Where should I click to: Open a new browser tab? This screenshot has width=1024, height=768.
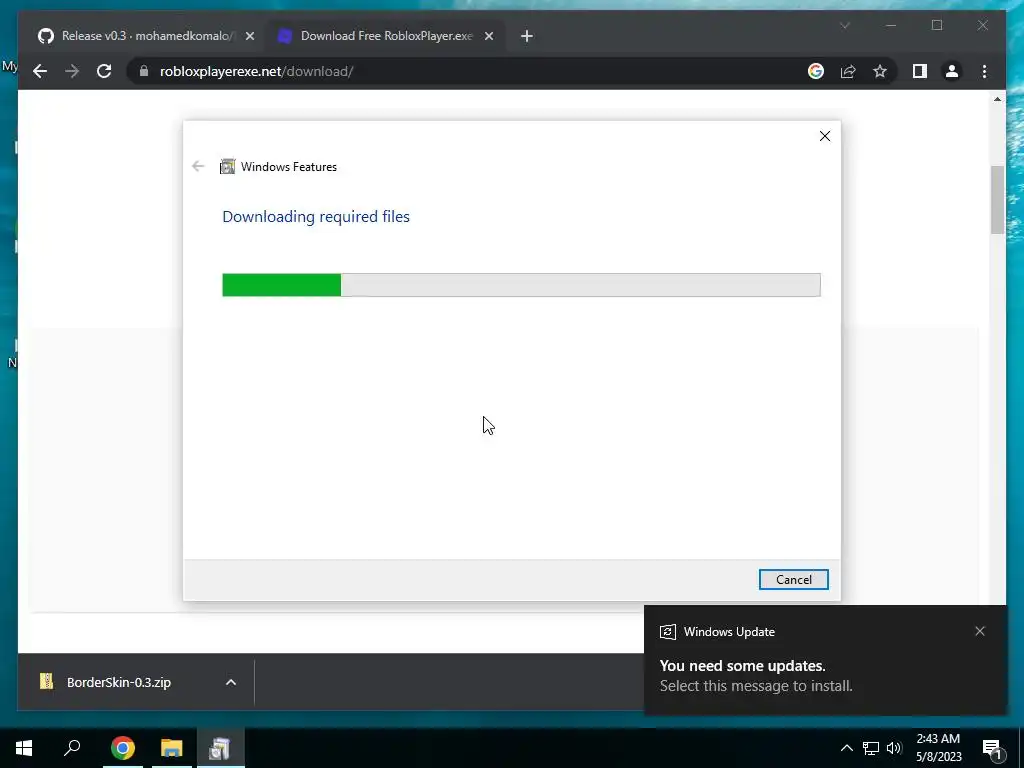click(x=527, y=36)
